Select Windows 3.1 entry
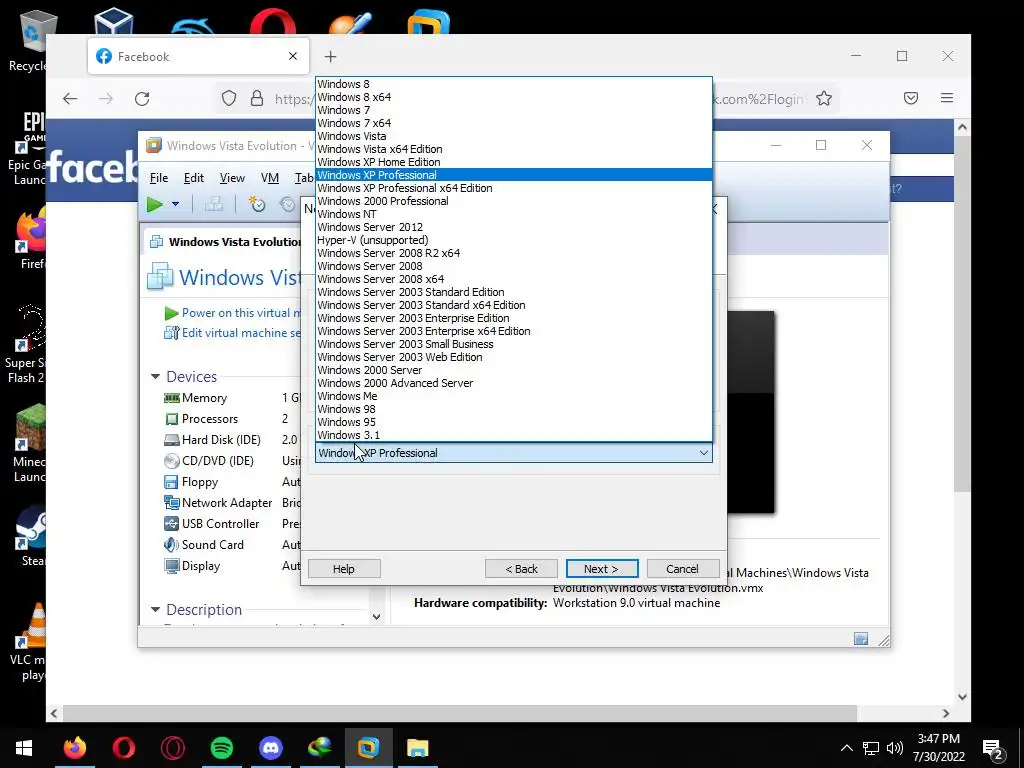Screen dimensions: 1024x768 tap(513, 435)
